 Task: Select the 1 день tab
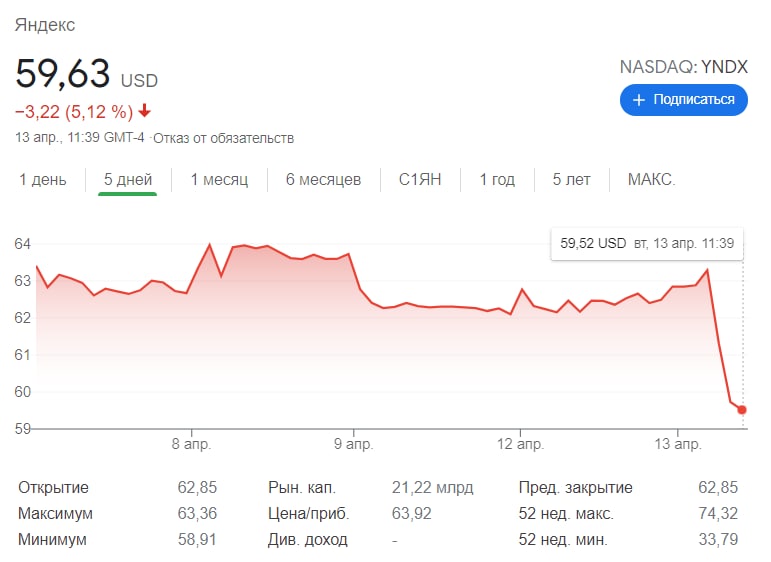tap(43, 179)
